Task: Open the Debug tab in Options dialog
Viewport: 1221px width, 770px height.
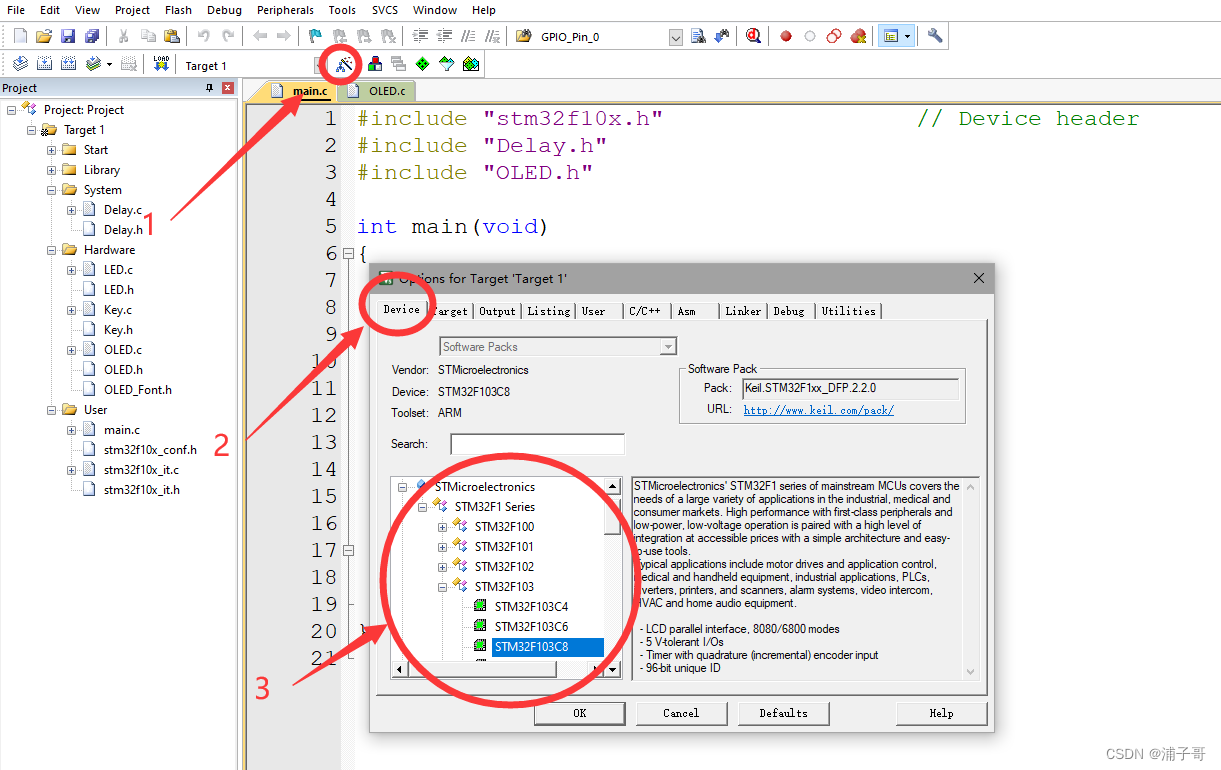Action: (x=789, y=311)
